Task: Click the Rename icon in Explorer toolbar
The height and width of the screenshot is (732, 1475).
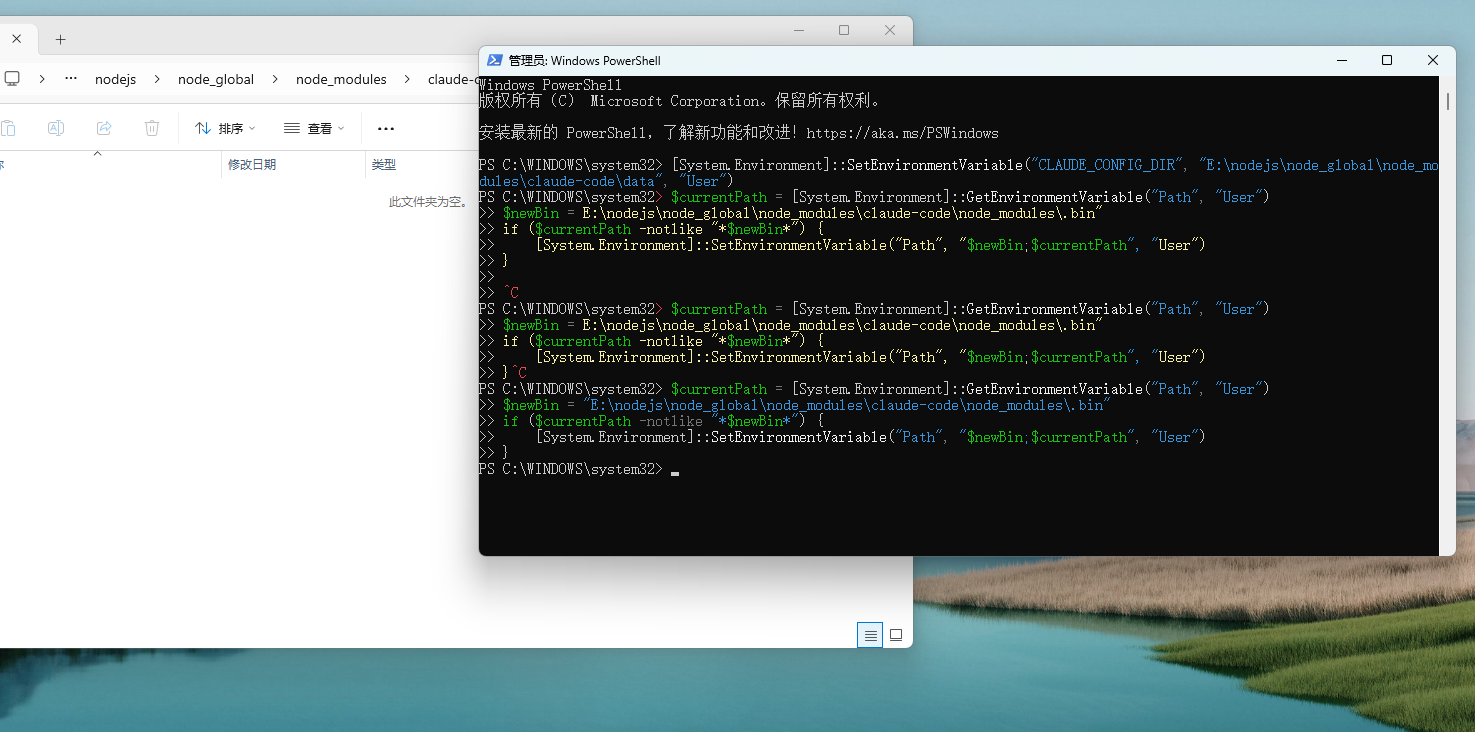Action: (x=56, y=128)
